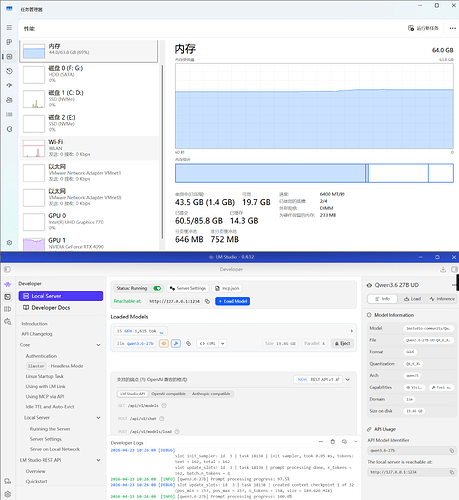Select 磁盘 1 (C: D:) in performance list
This screenshot has width=459, height=500.
tap(90, 99)
